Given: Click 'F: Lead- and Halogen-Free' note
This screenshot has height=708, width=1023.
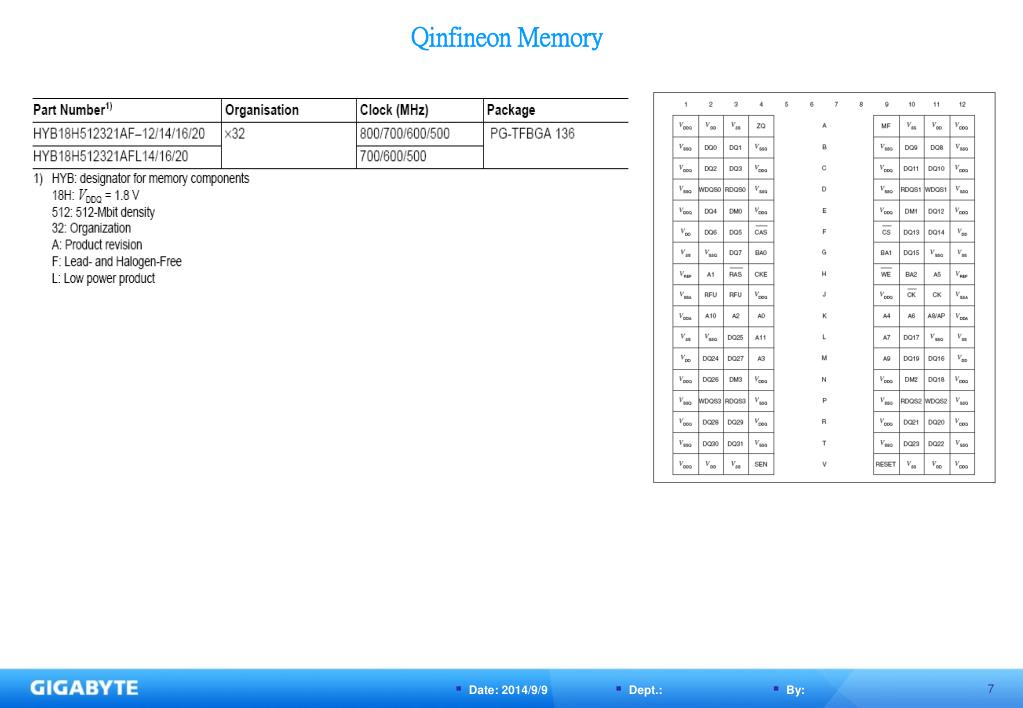Looking at the screenshot, I should 117,262.
